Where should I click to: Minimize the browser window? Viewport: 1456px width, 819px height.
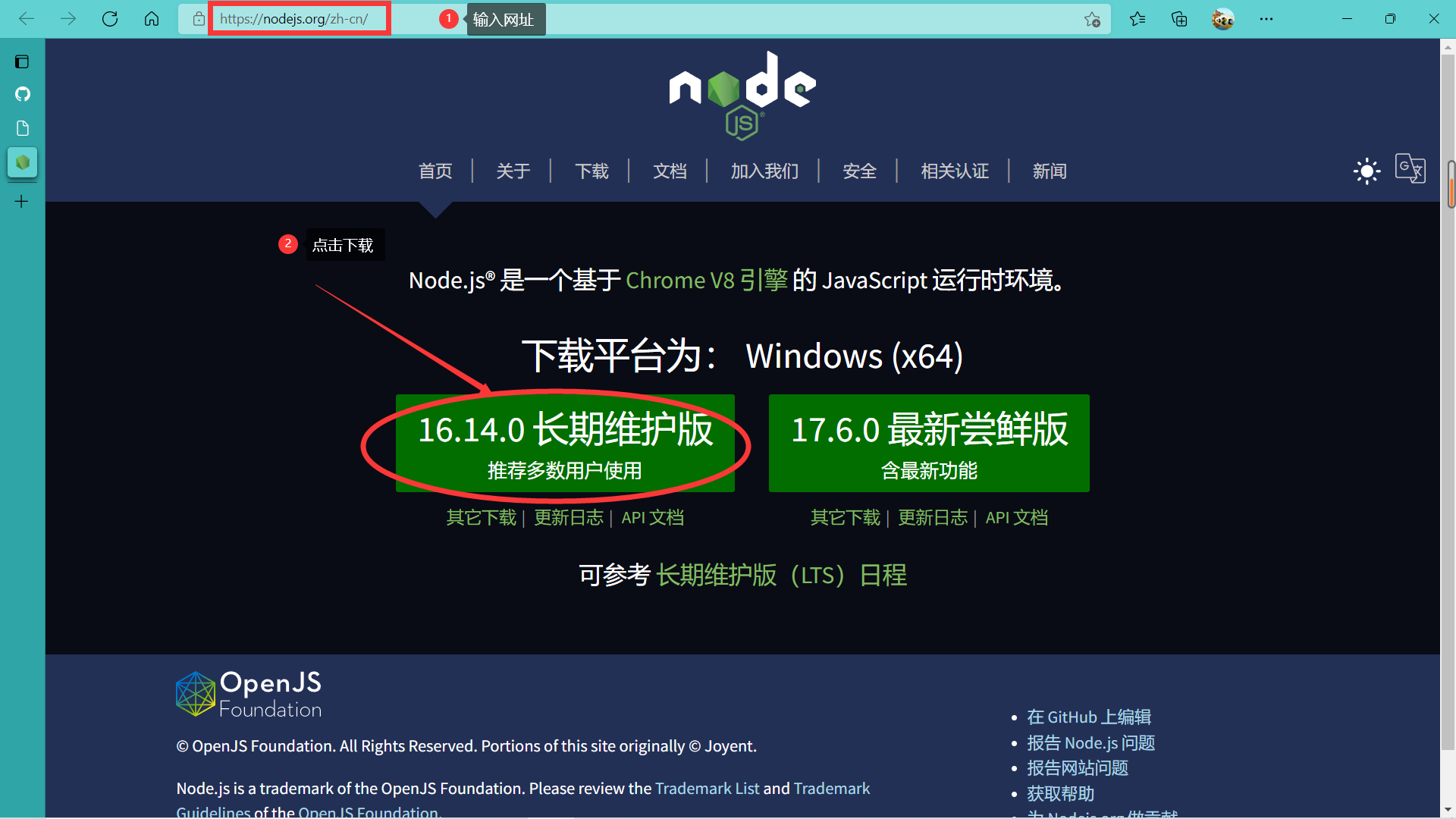[1347, 19]
